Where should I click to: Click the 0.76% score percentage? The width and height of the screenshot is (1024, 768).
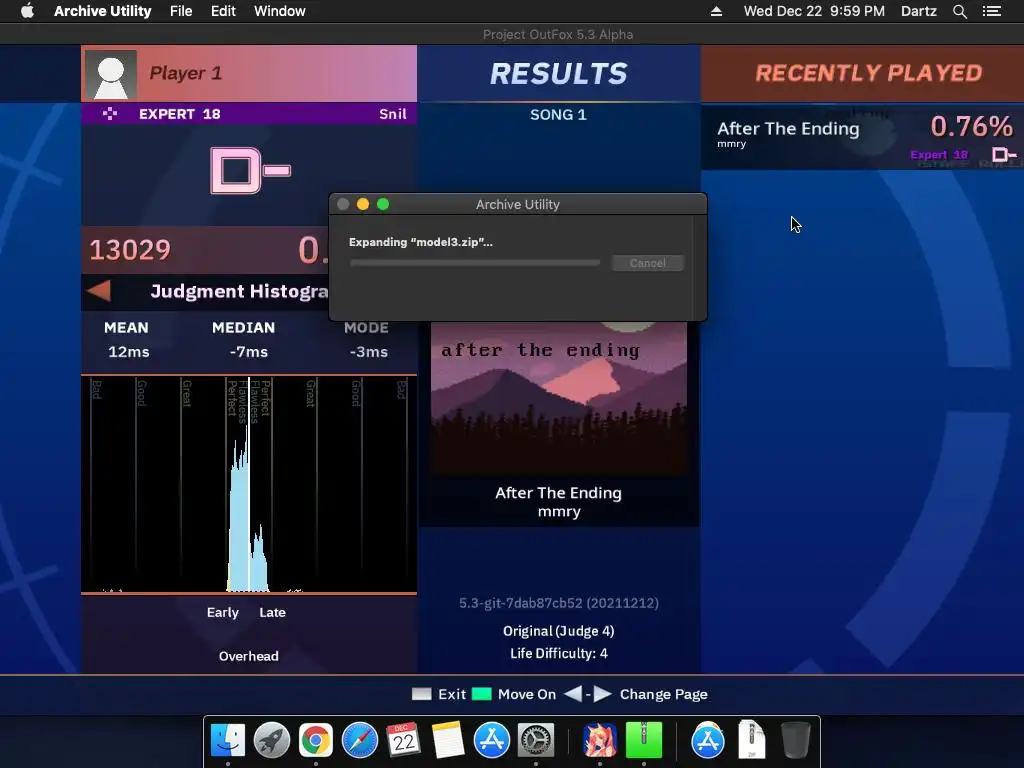click(972, 126)
